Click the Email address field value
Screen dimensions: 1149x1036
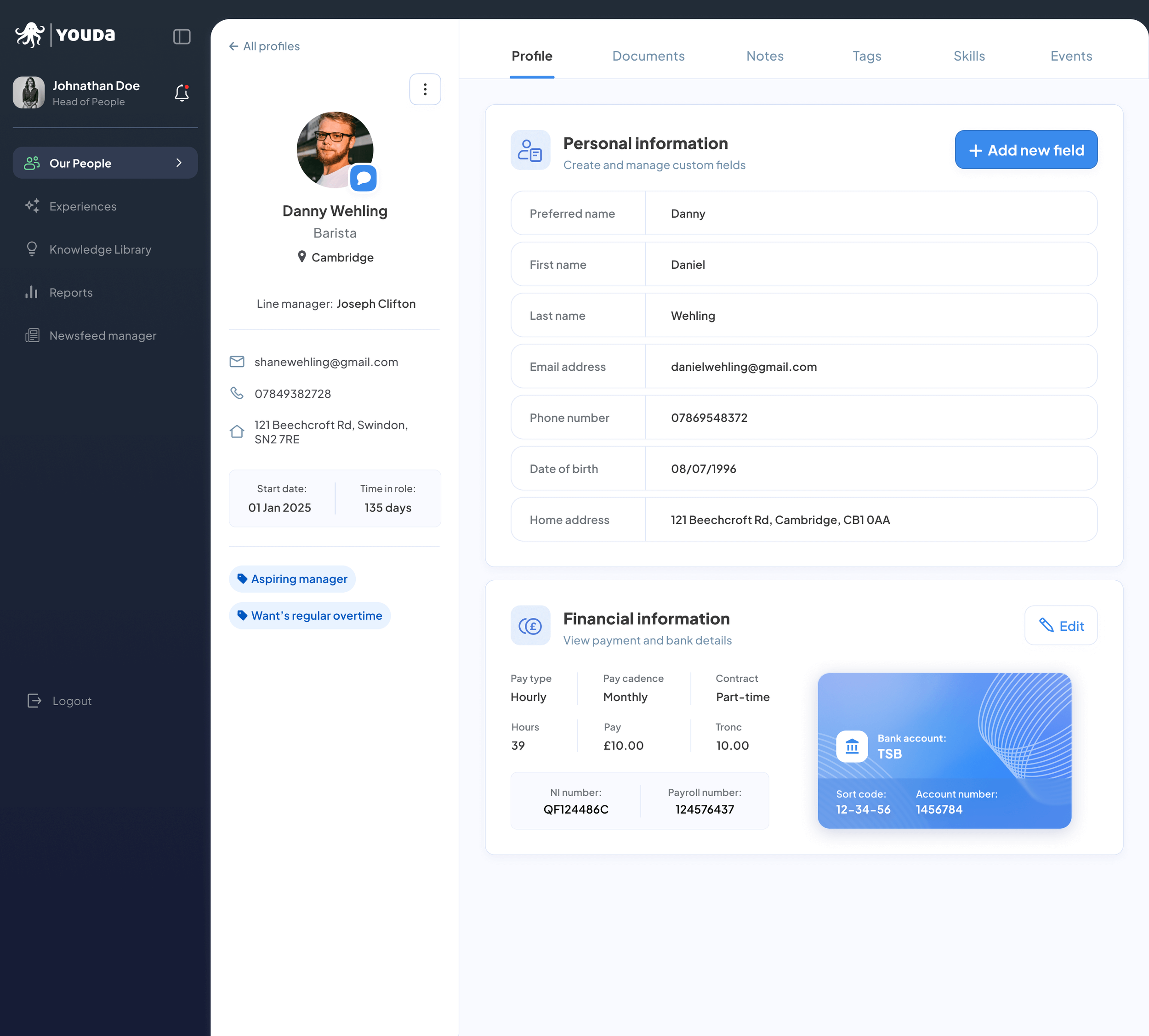(743, 367)
